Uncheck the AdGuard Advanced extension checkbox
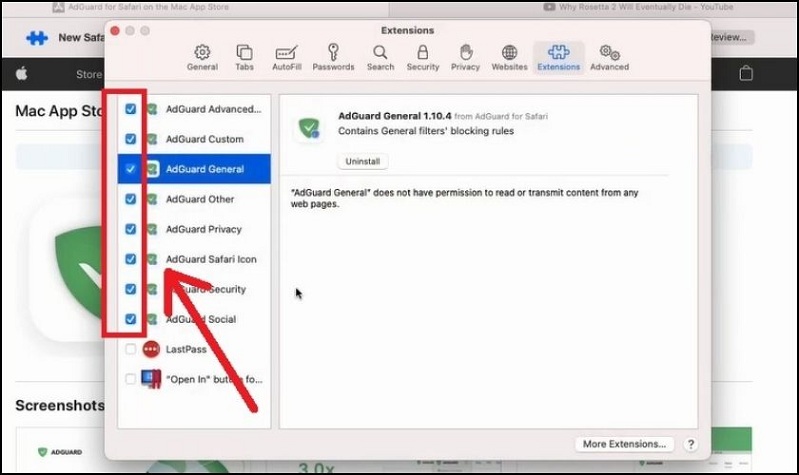The width and height of the screenshot is (799, 475). [x=131, y=109]
